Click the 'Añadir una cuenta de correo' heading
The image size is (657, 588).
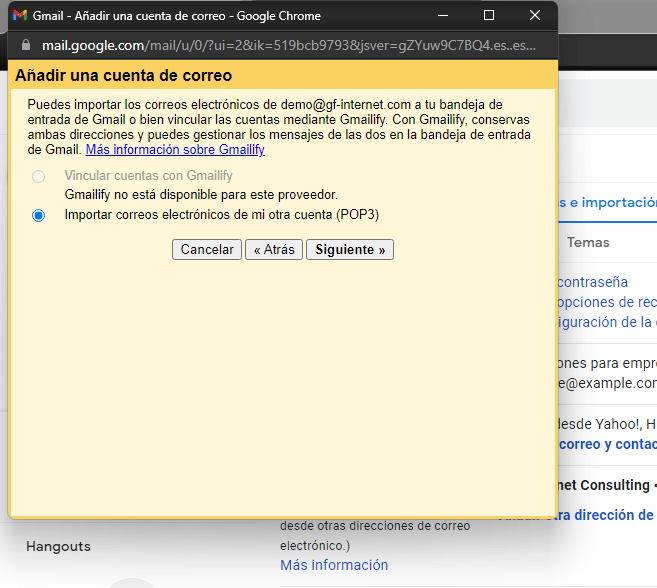pos(124,76)
